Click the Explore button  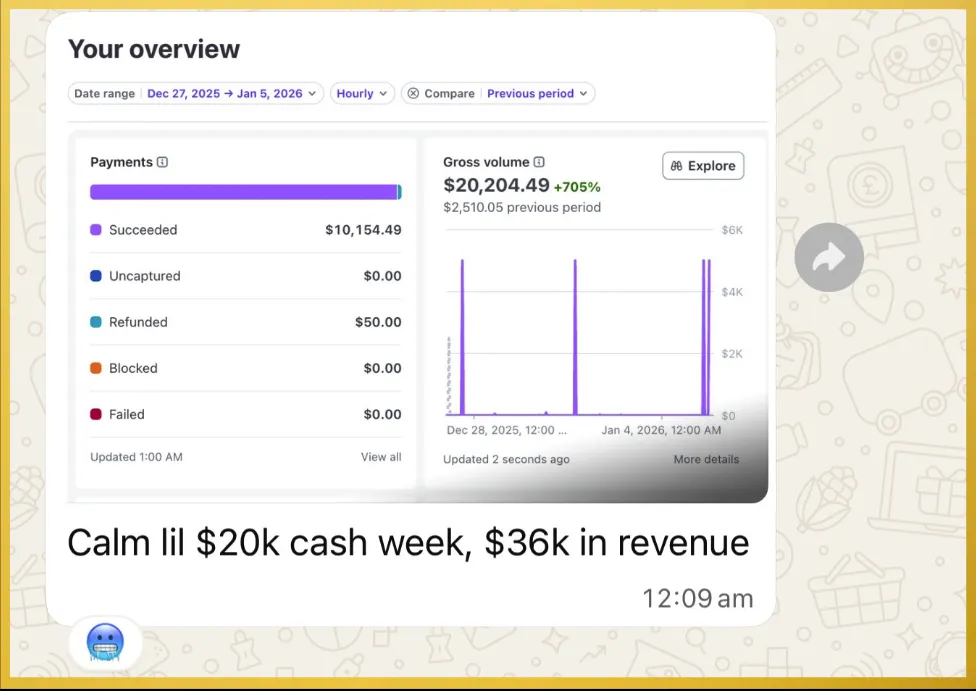tap(703, 166)
